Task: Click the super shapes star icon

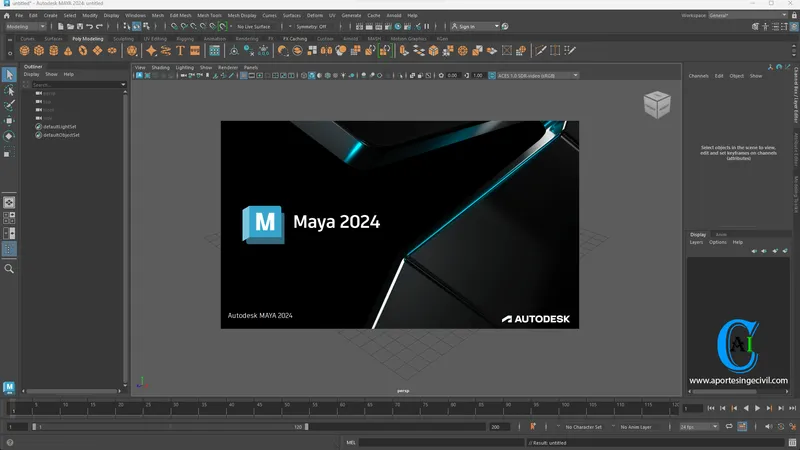Action: click(x=151, y=51)
